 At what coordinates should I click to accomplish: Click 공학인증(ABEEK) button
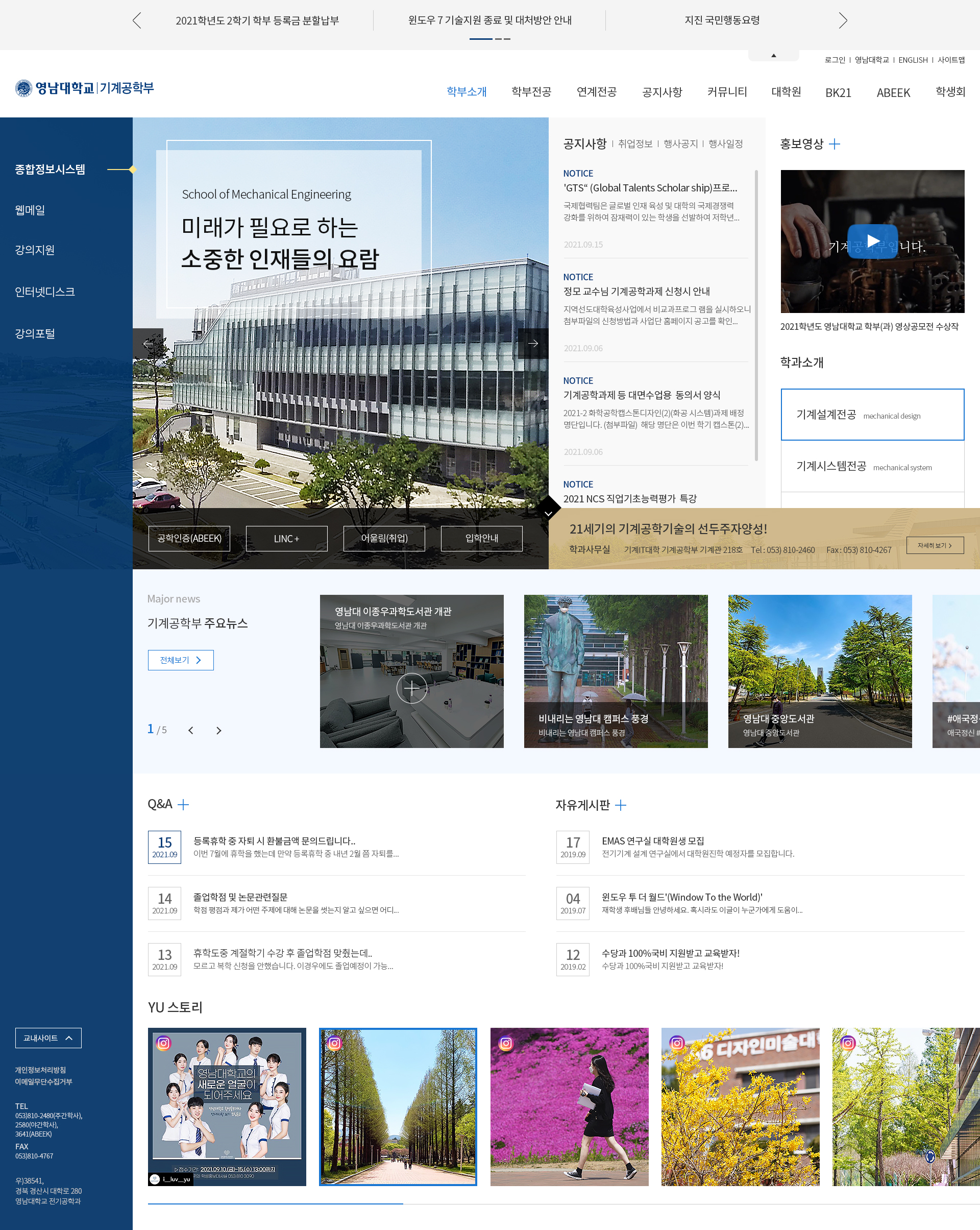189,539
